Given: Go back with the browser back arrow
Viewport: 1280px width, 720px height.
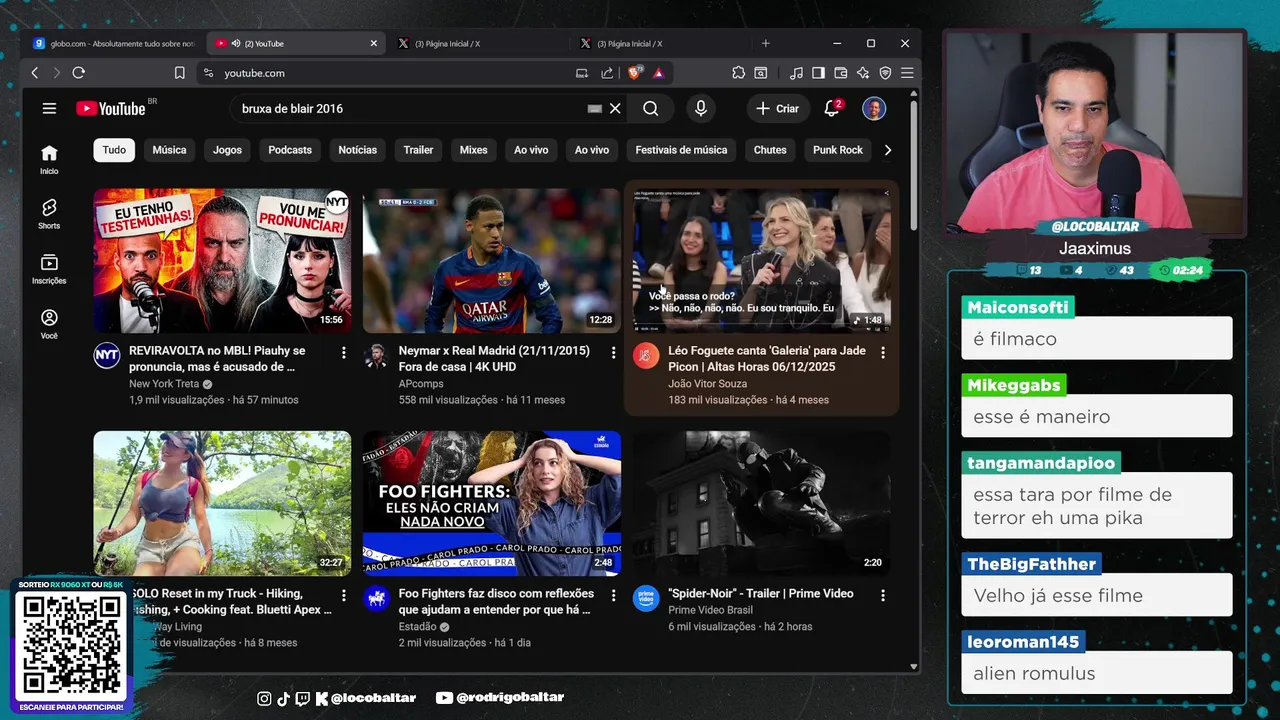Looking at the screenshot, I should click(35, 73).
